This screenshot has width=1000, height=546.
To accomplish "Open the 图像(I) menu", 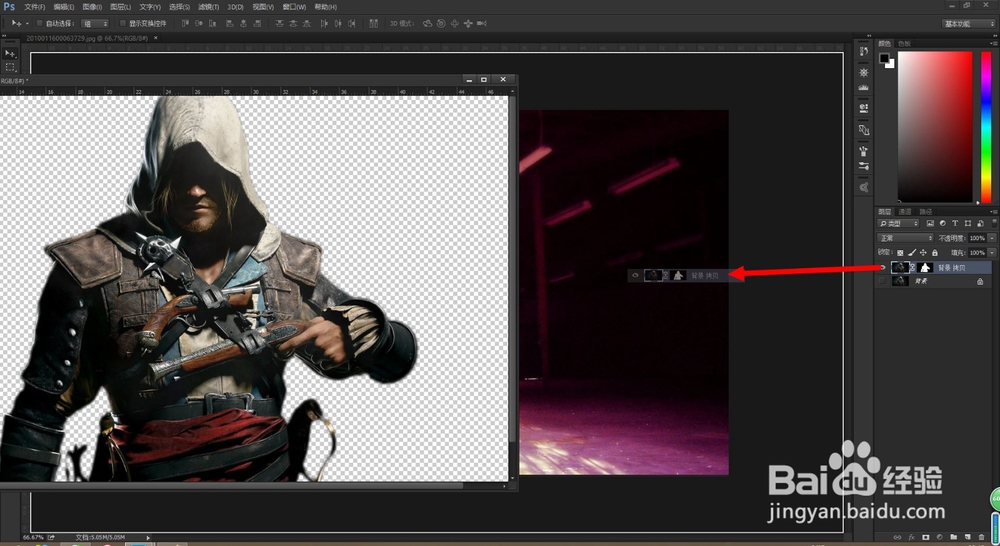I will pos(92,7).
